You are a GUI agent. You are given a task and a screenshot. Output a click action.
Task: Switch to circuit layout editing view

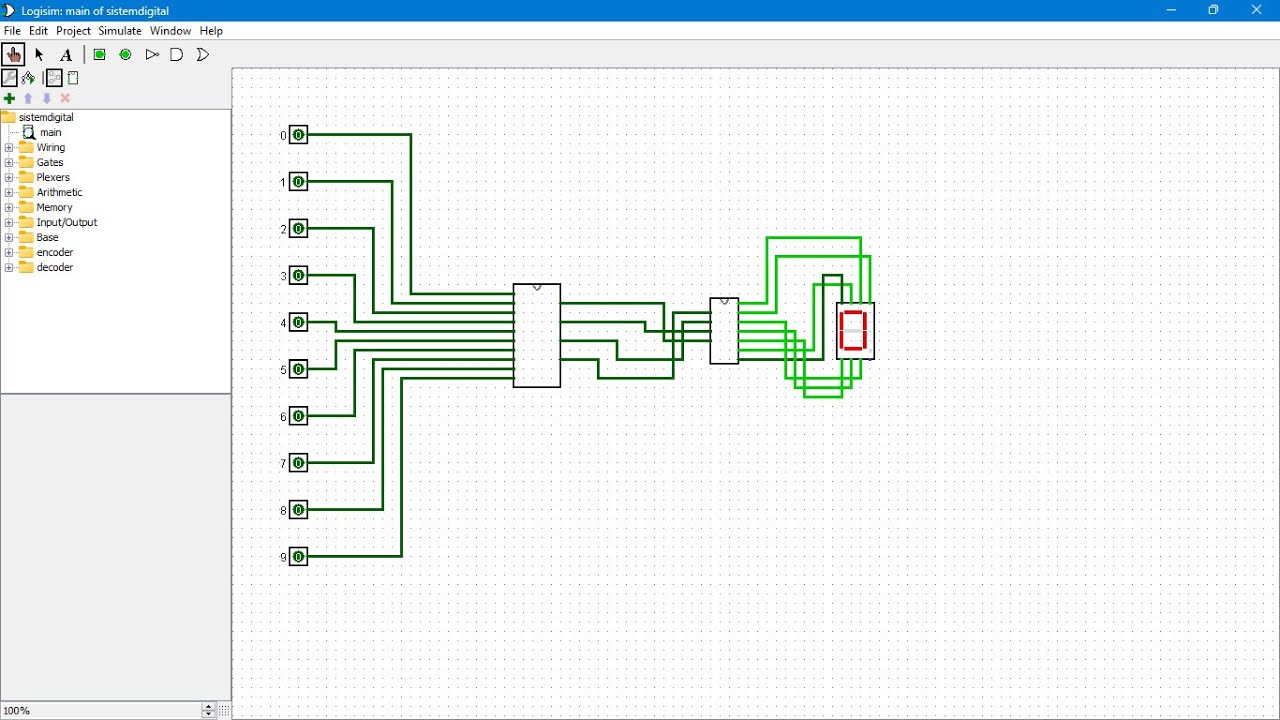click(54, 78)
